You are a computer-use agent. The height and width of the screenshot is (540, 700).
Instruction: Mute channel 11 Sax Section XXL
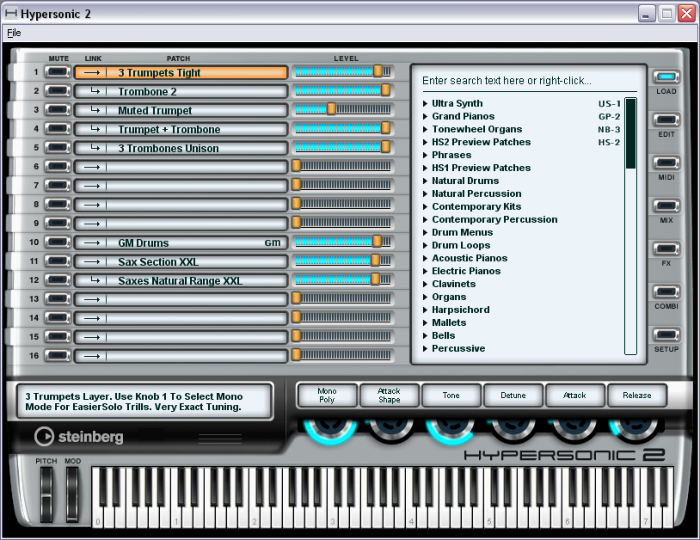click(x=58, y=261)
